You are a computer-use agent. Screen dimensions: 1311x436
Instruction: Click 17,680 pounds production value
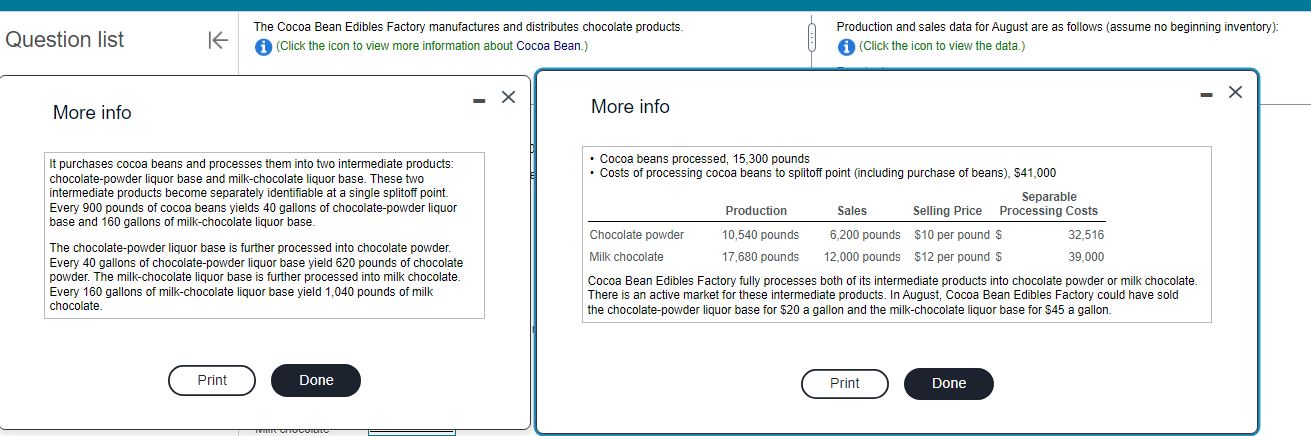760,257
